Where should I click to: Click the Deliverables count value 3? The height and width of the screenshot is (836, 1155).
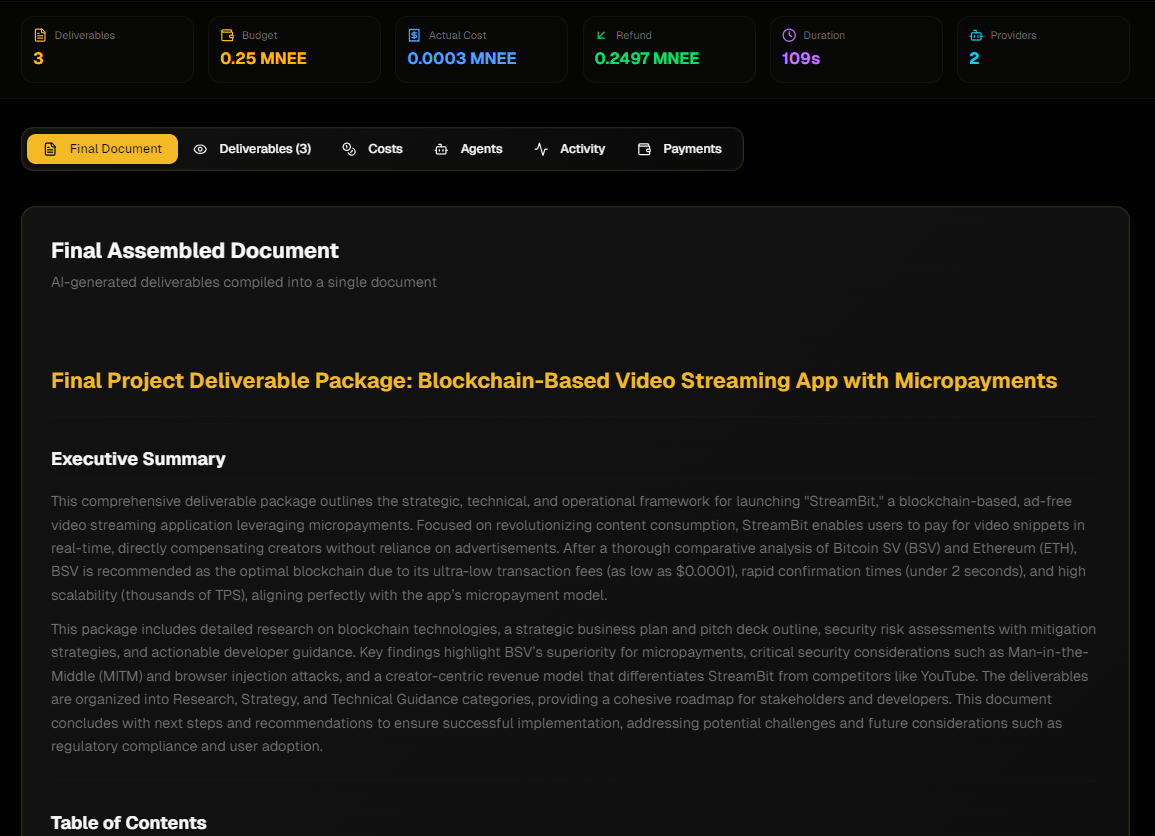pyautogui.click(x=38, y=58)
